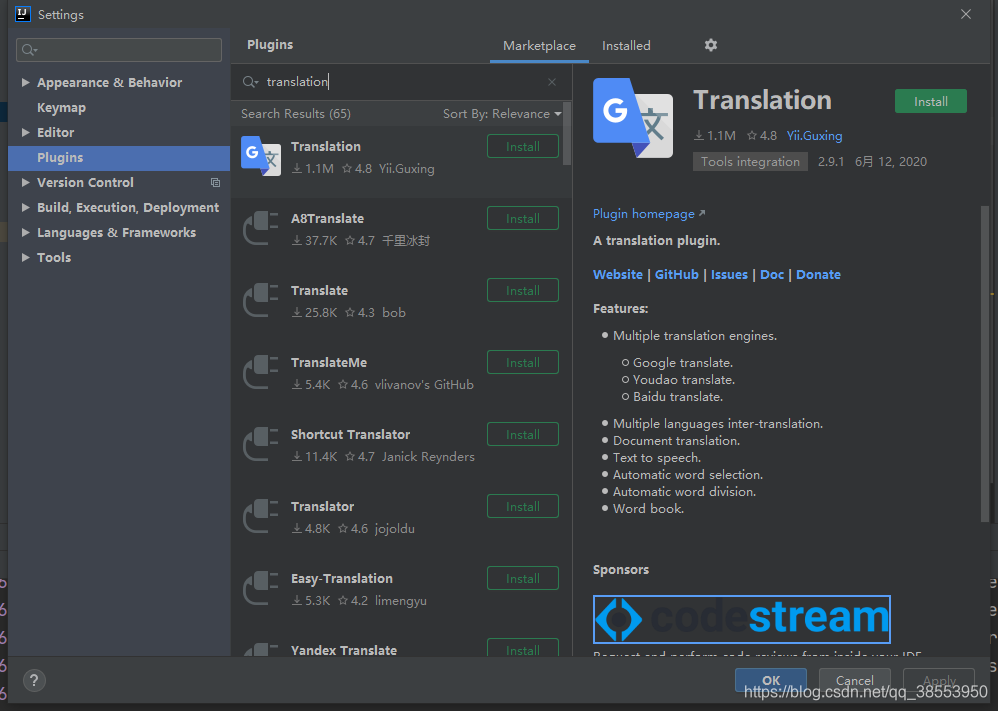The width and height of the screenshot is (998, 711).
Task: Select the Yandex Translate plugin title
Action: tap(344, 650)
